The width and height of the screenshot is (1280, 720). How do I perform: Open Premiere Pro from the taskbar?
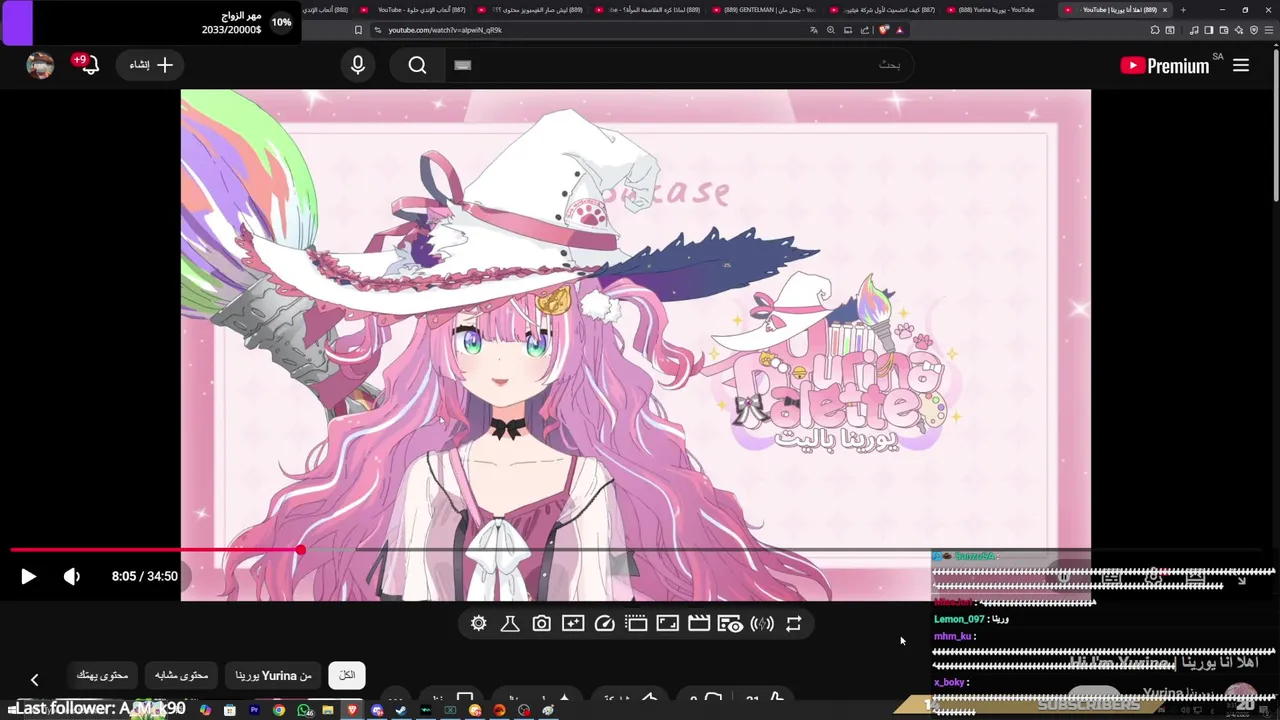pos(254,710)
